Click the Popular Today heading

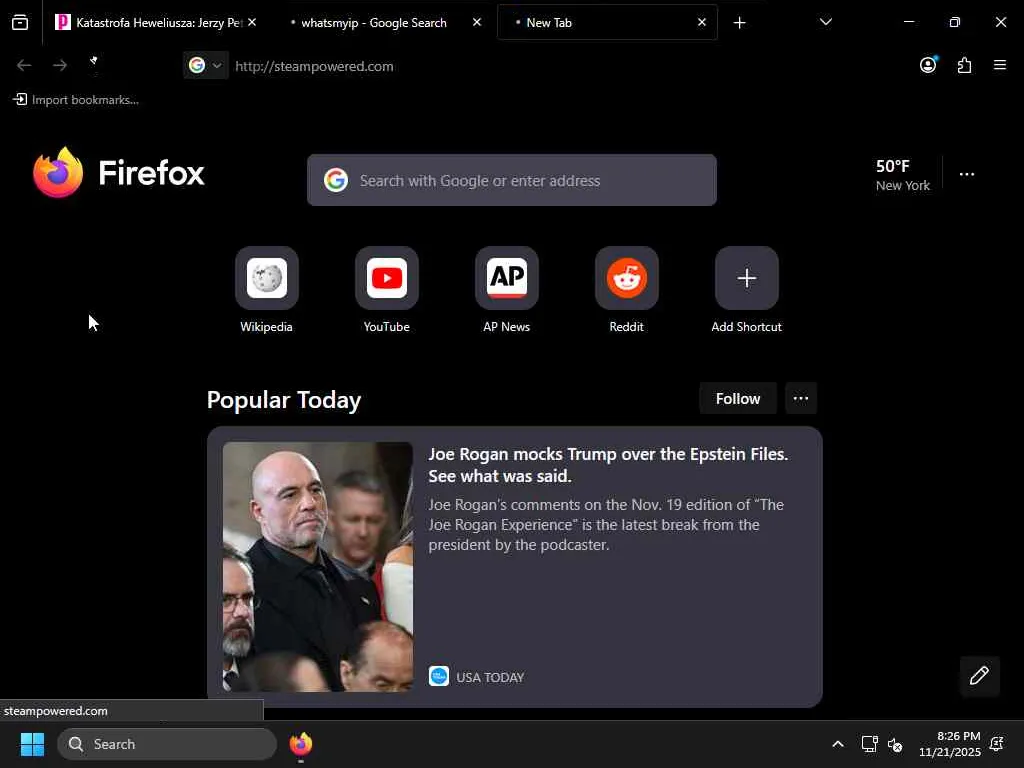coord(284,400)
